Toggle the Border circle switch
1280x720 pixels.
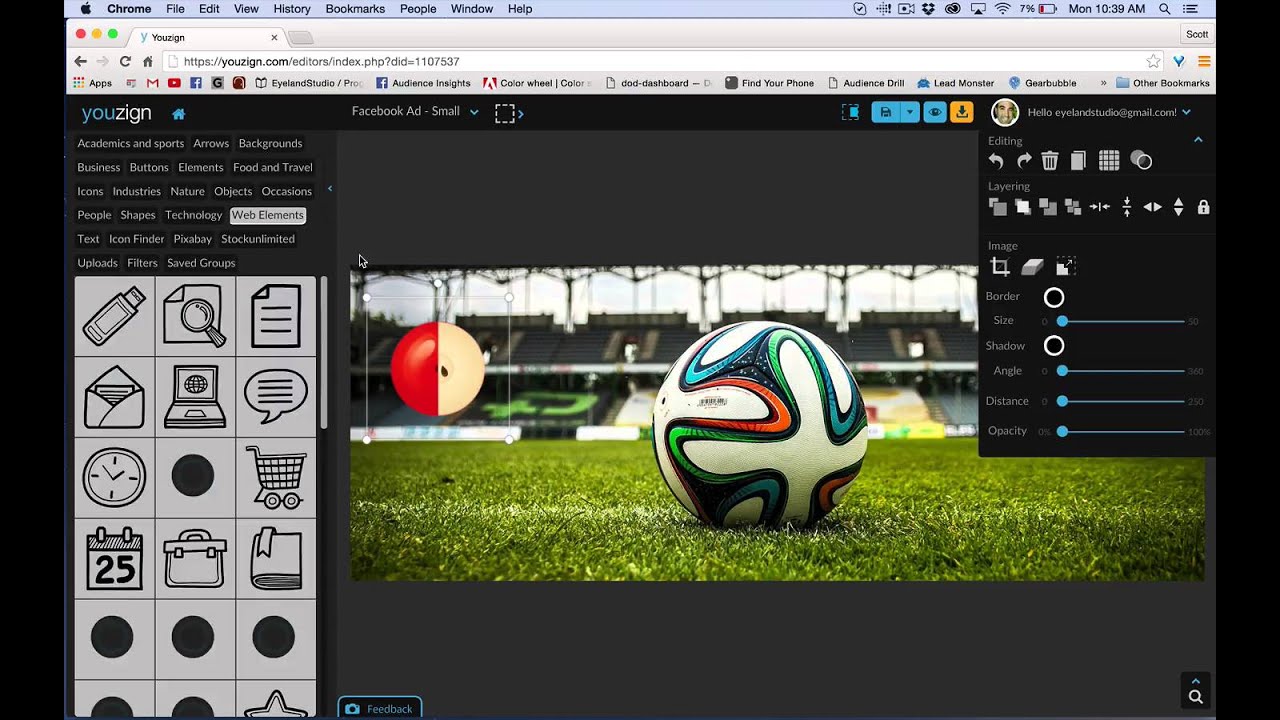point(1054,297)
